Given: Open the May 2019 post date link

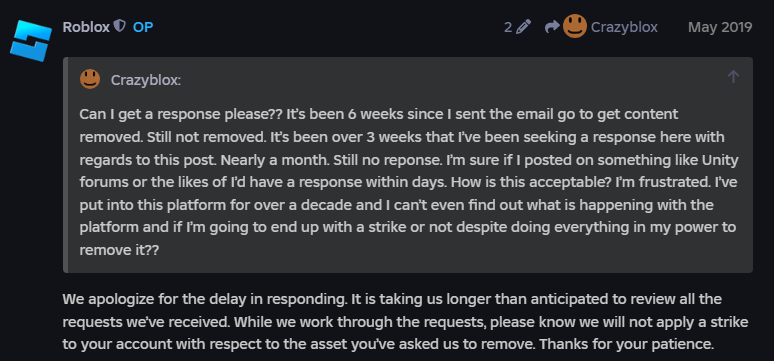Looking at the screenshot, I should [x=720, y=27].
